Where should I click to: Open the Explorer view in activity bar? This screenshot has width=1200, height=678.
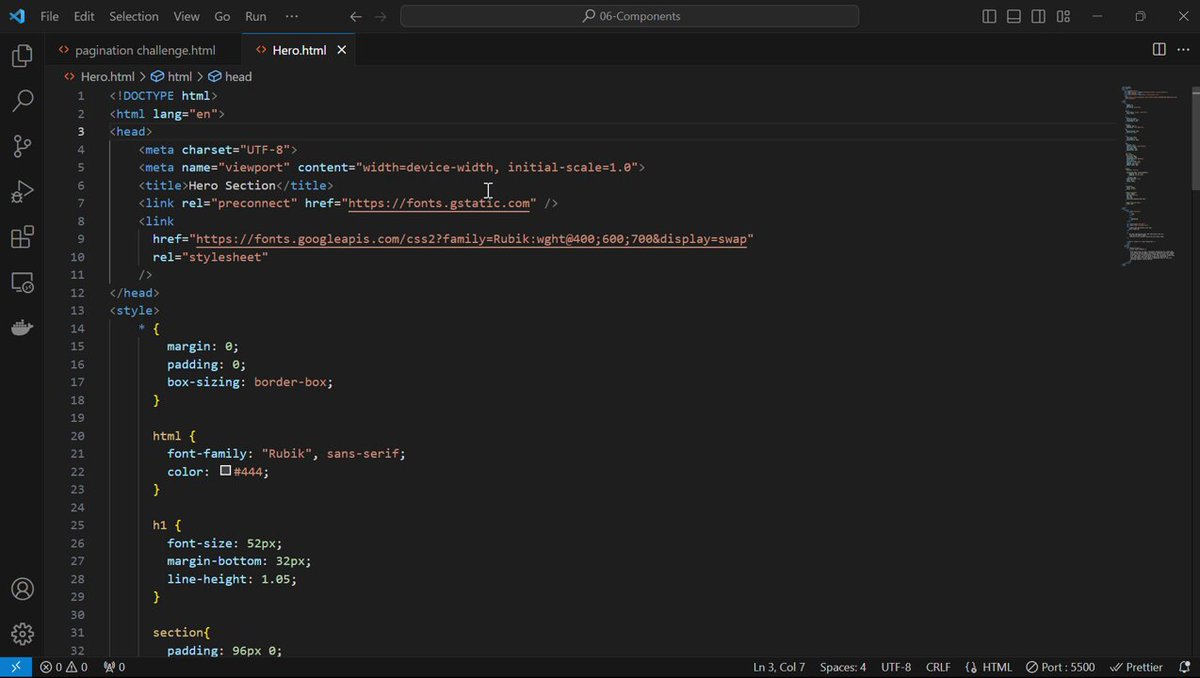[22, 56]
